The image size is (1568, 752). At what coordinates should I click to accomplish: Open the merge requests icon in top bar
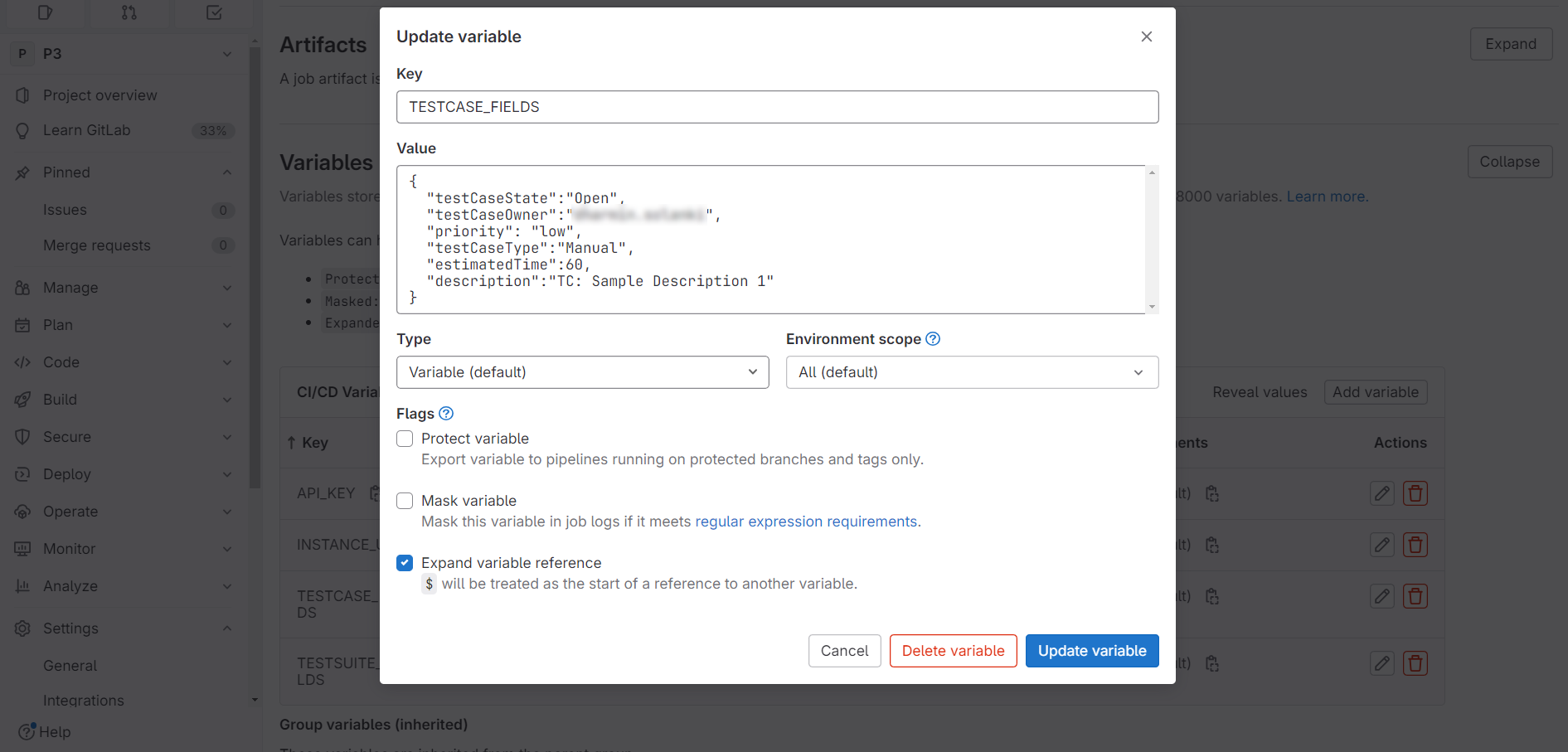pyautogui.click(x=129, y=12)
